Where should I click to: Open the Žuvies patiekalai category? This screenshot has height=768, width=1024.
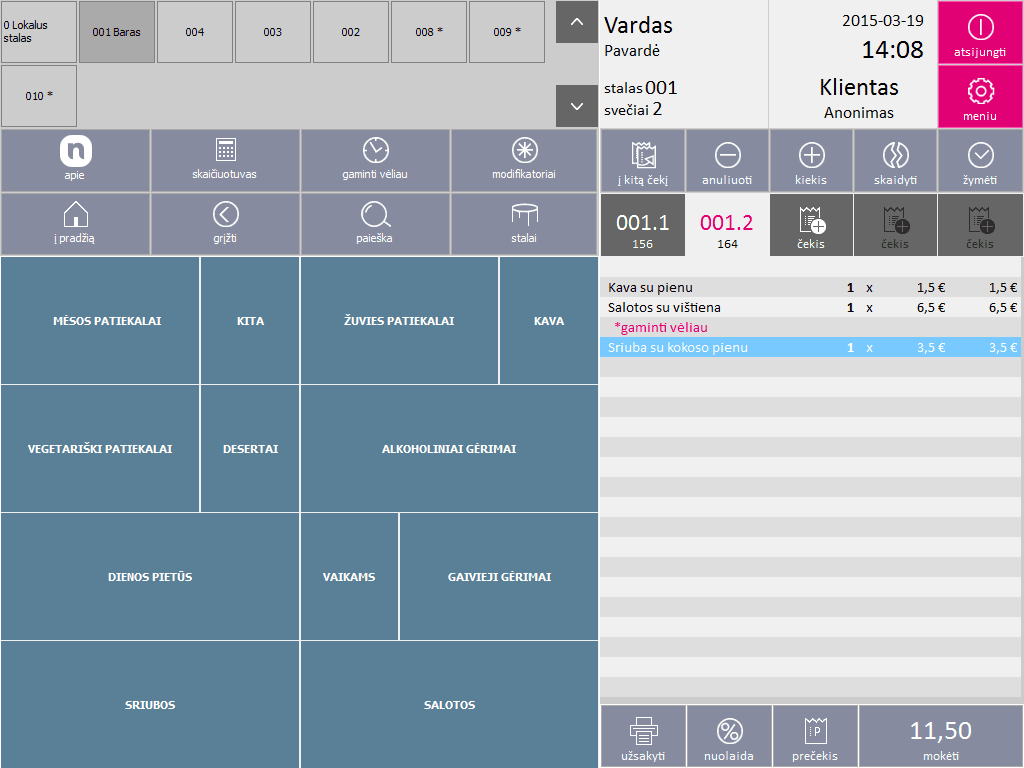399,321
